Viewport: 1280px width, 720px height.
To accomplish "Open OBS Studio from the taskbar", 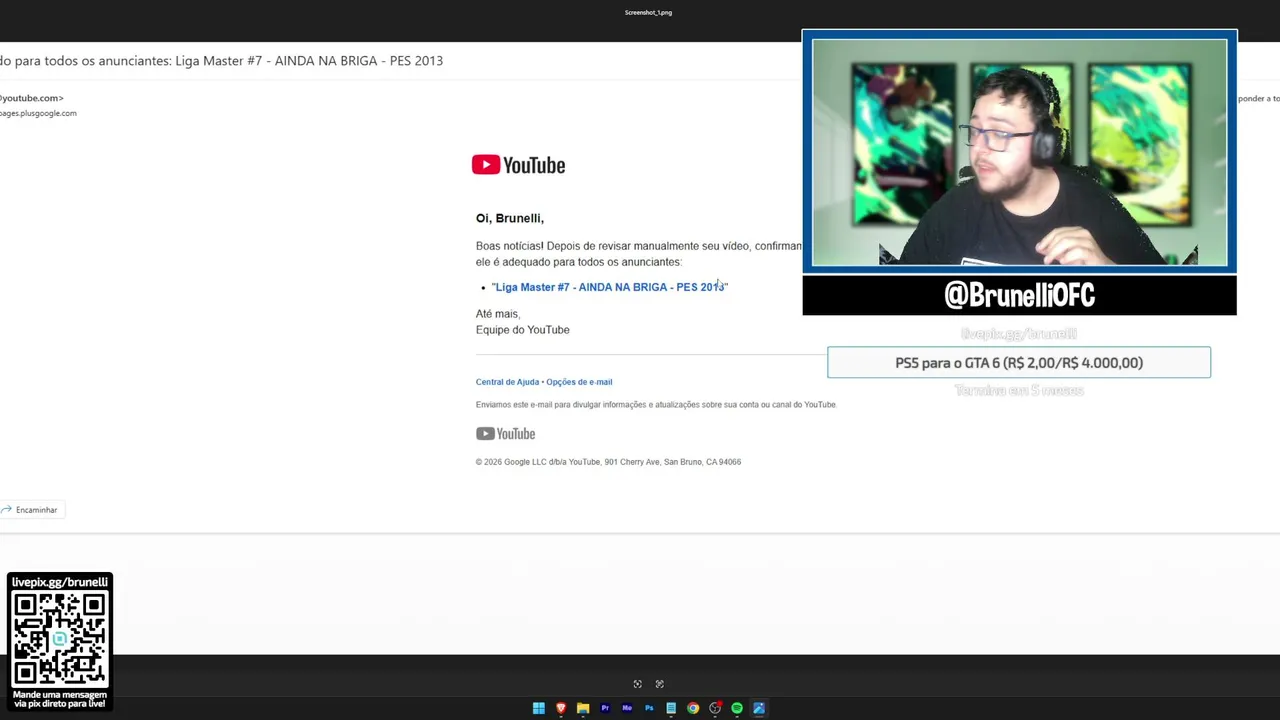I will (x=715, y=708).
